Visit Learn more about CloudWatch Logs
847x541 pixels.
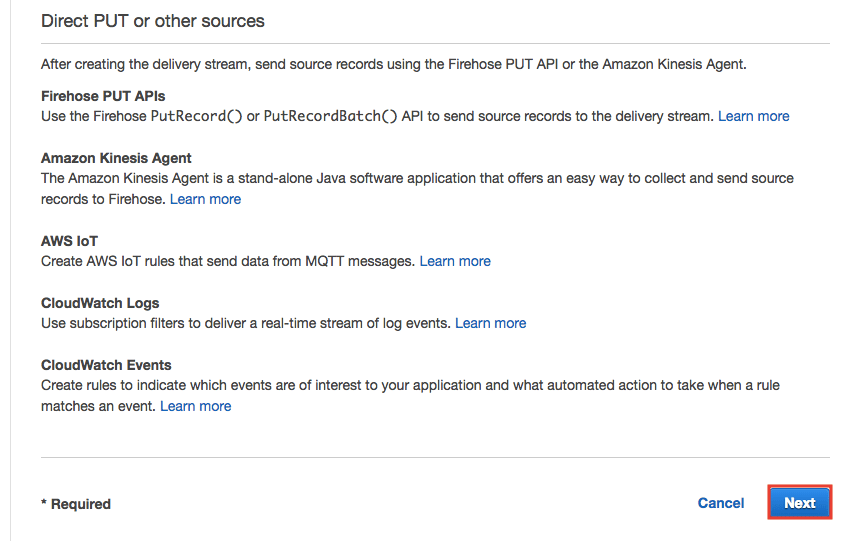[x=490, y=323]
